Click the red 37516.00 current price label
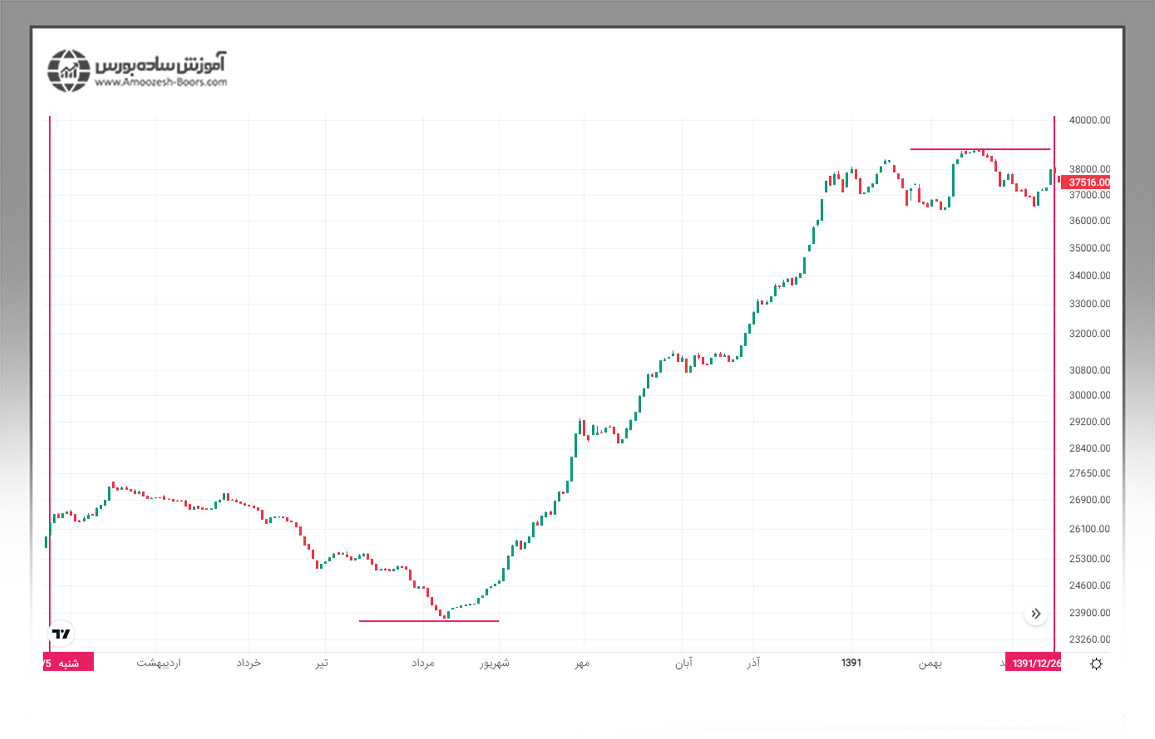Viewport: 1155px width, 739px height. (x=1089, y=183)
